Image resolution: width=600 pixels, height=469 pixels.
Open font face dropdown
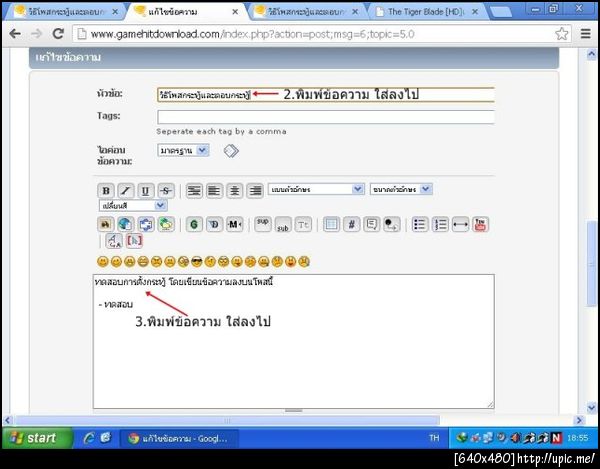coord(316,189)
